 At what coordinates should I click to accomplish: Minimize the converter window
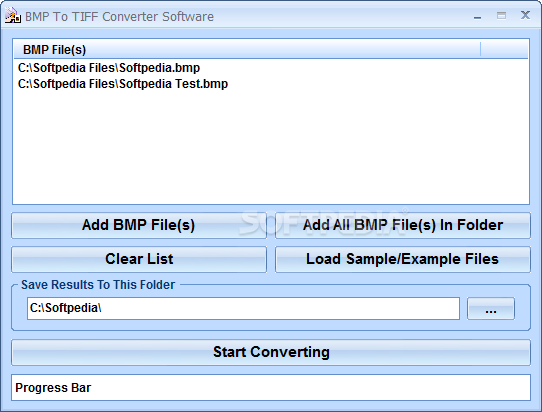pyautogui.click(x=478, y=16)
